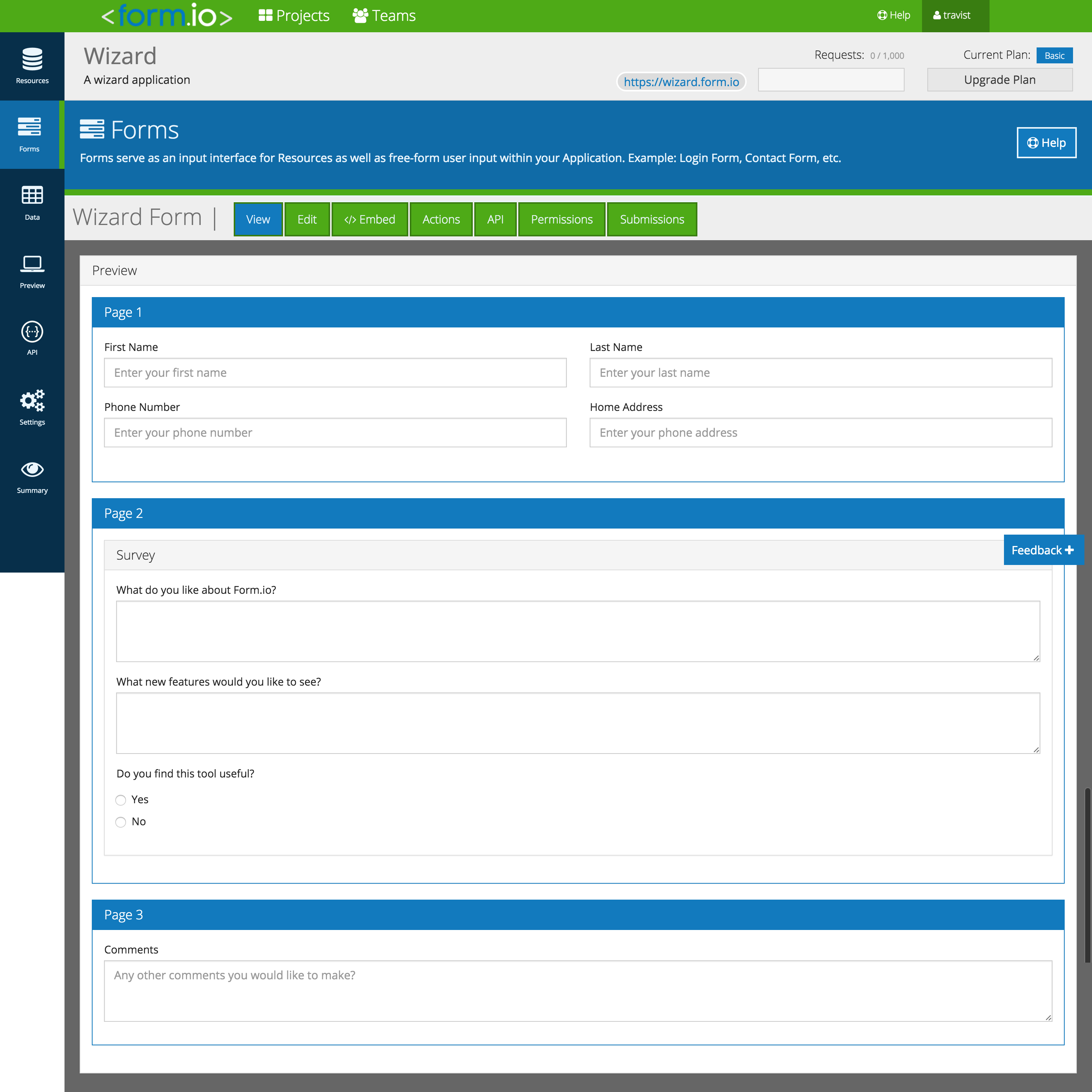Click the Upgrade Plan button
The image size is (1092, 1092).
point(999,80)
